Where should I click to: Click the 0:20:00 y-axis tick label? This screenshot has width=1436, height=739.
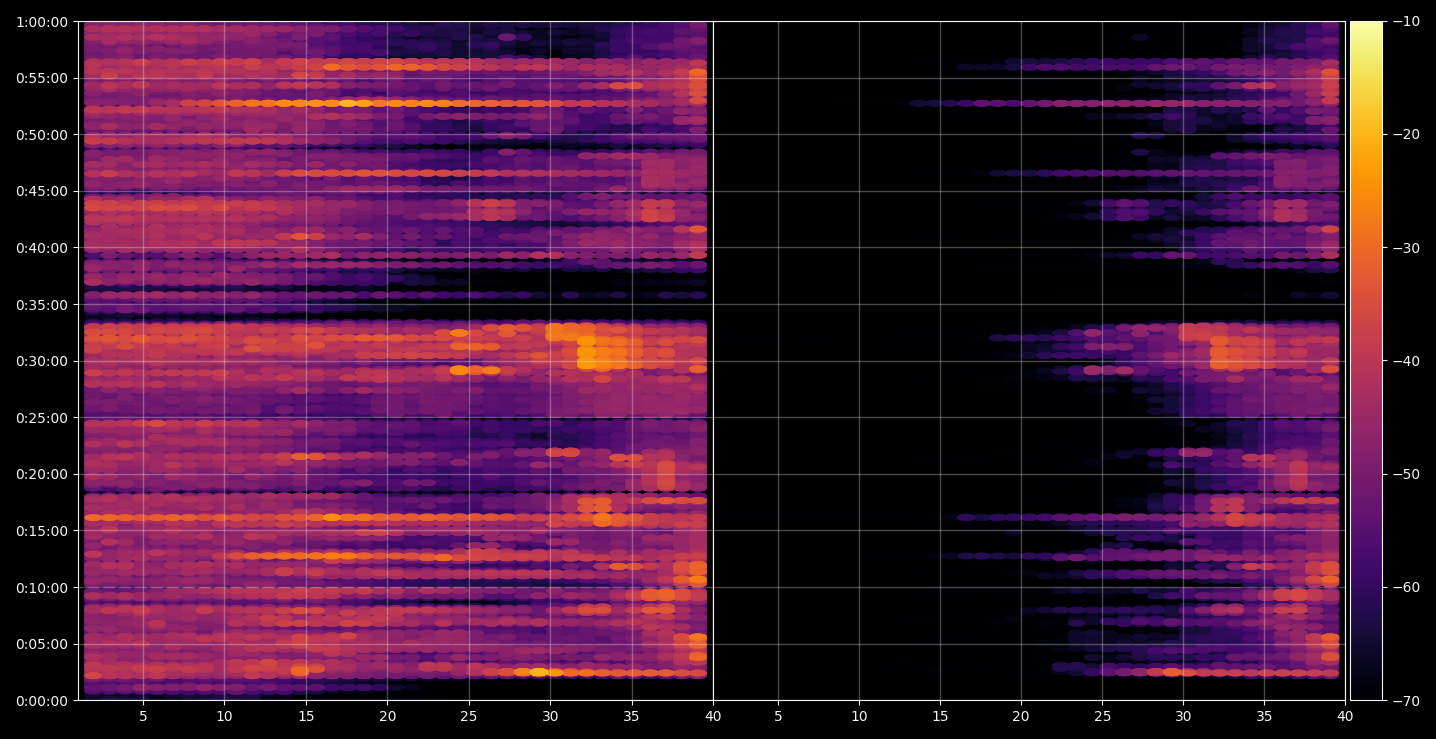42,474
